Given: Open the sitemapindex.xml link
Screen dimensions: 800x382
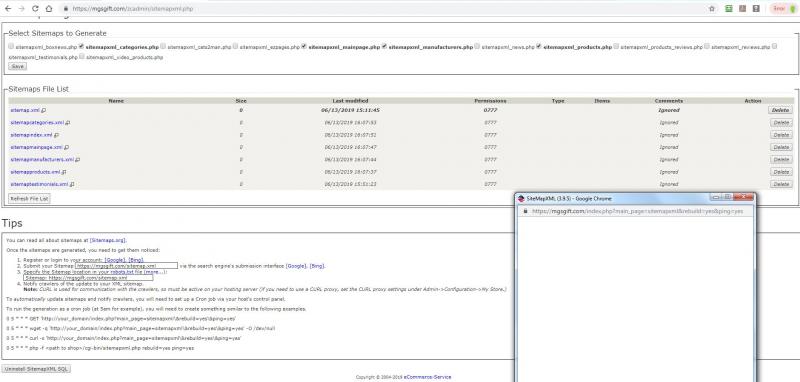Looking at the screenshot, I should click(31, 135).
